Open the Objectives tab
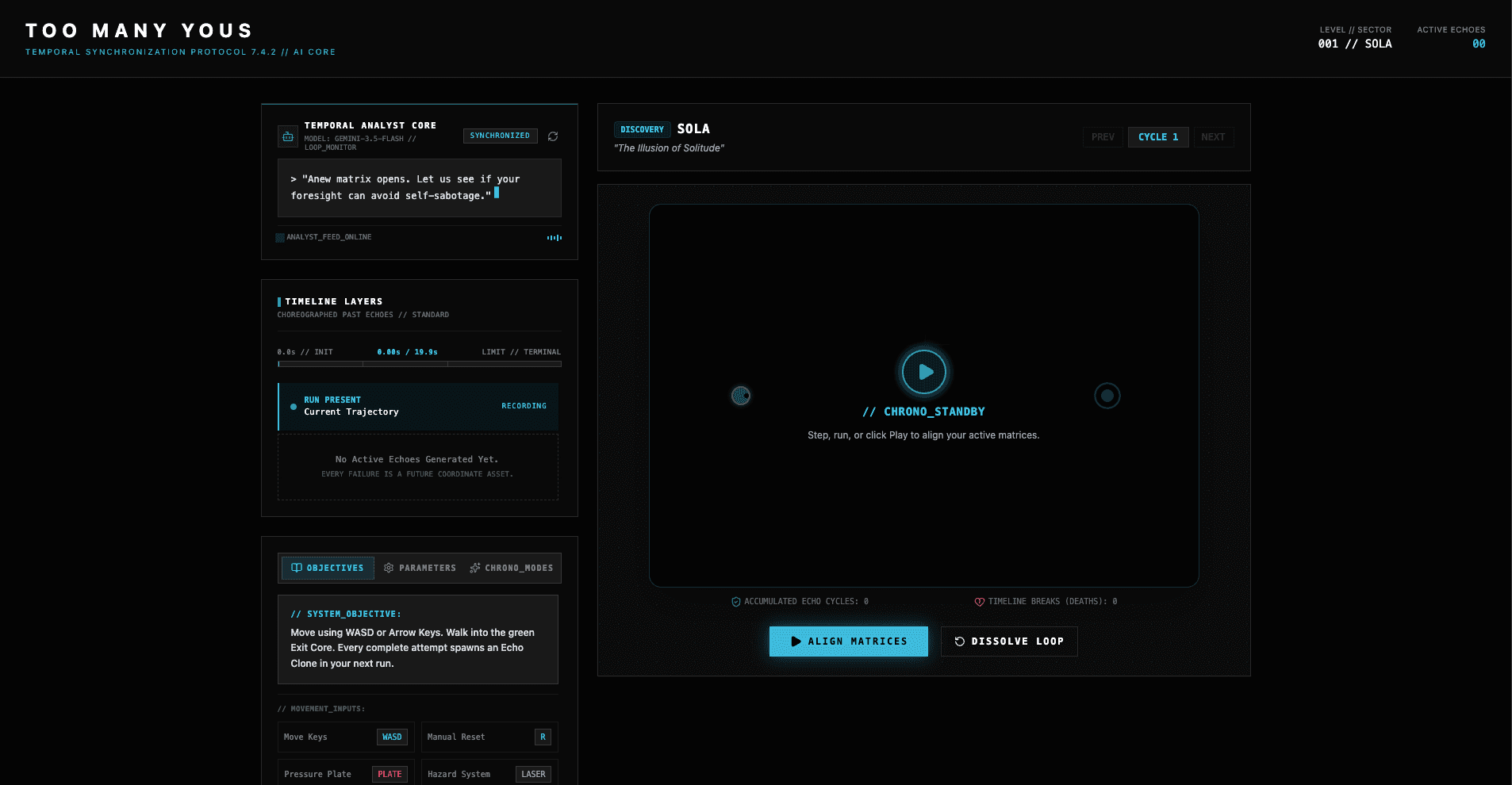The width and height of the screenshot is (1512, 785). click(x=328, y=568)
